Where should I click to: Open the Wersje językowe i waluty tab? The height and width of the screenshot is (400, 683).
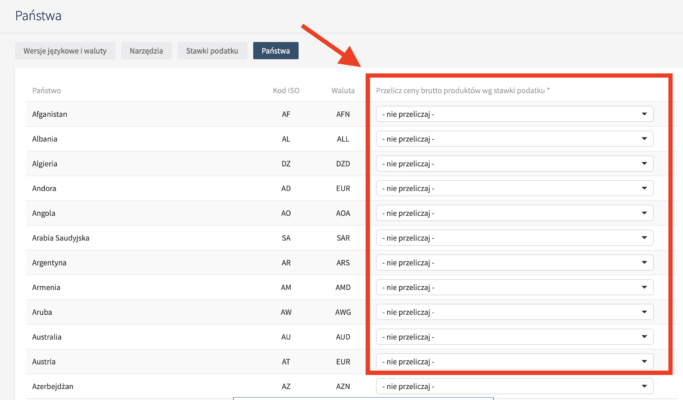click(66, 50)
